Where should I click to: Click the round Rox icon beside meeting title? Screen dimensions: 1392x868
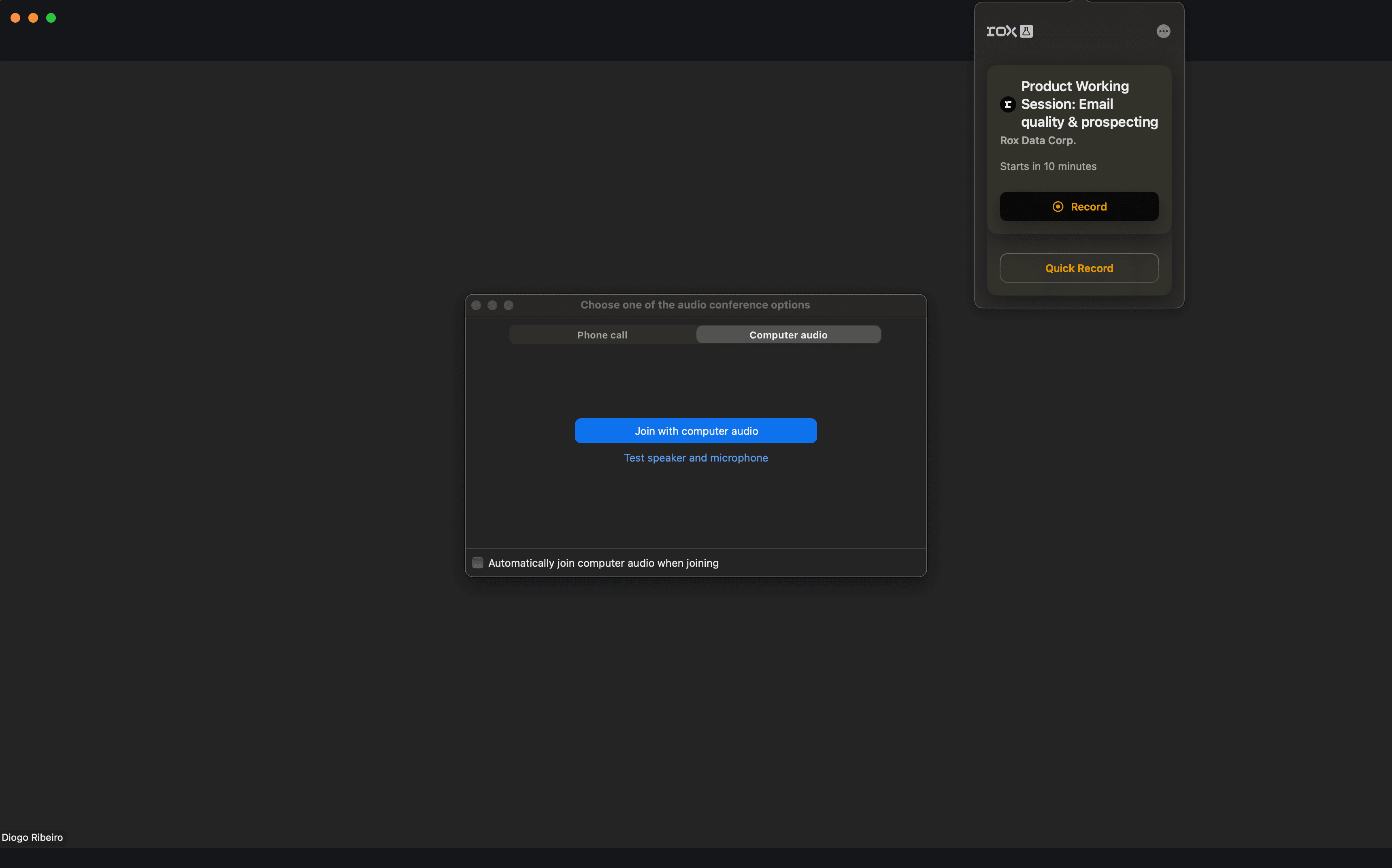tap(1007, 104)
